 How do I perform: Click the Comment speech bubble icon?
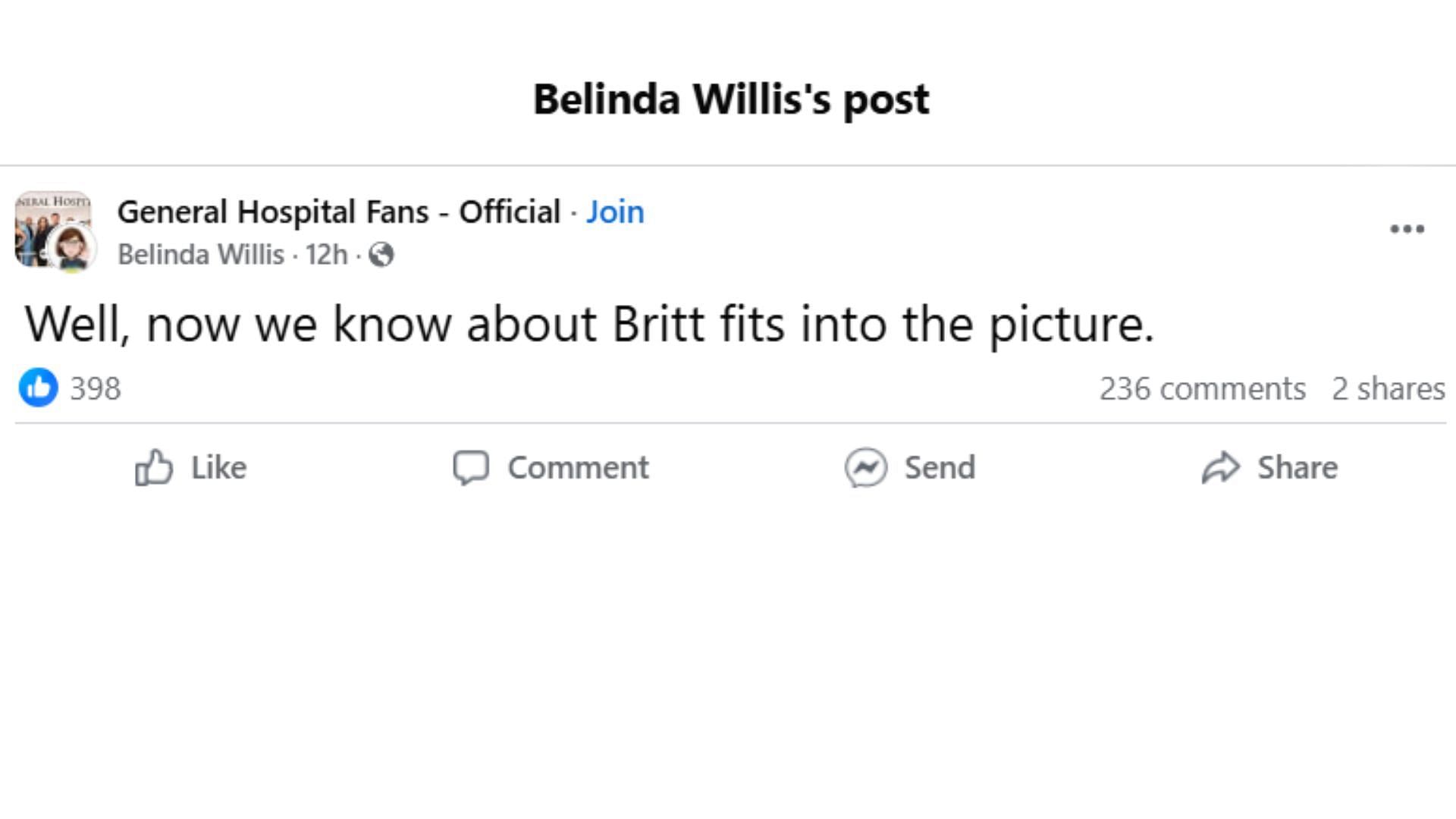tap(471, 467)
